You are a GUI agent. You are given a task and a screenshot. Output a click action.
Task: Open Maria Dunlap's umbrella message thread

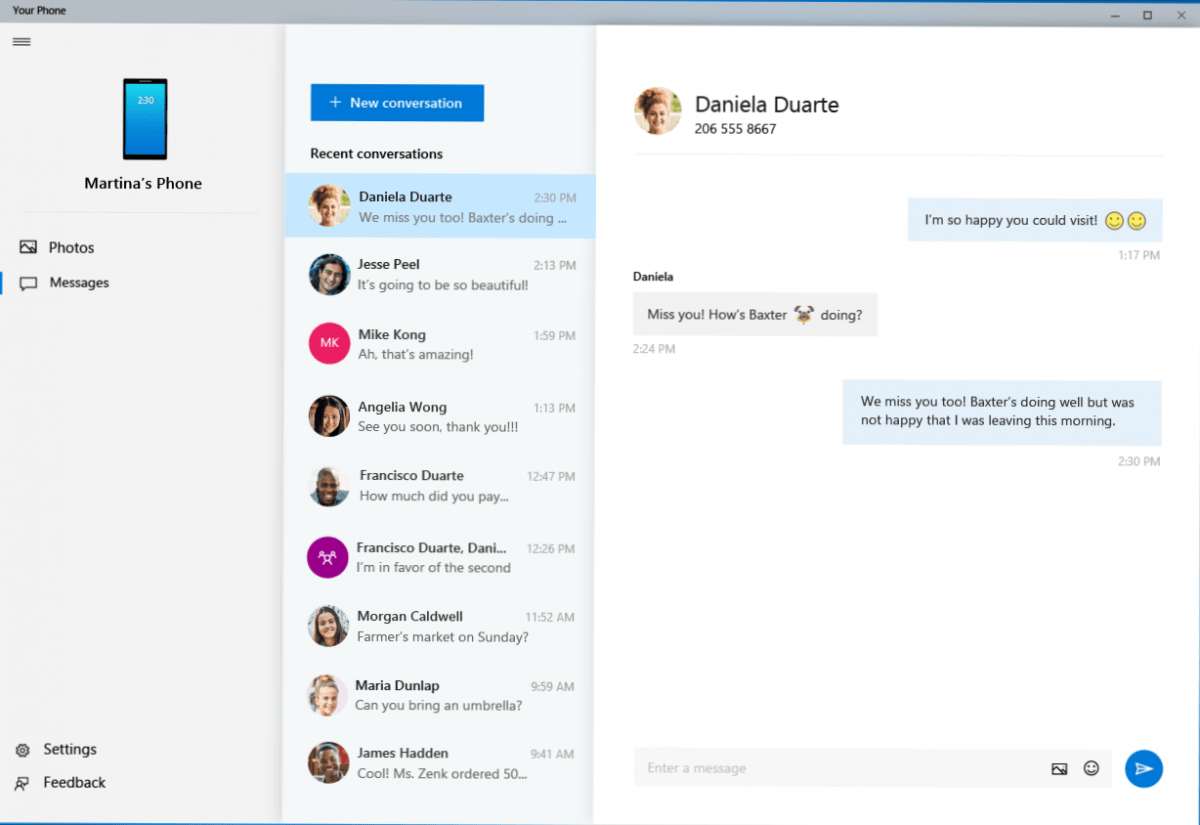click(440, 696)
